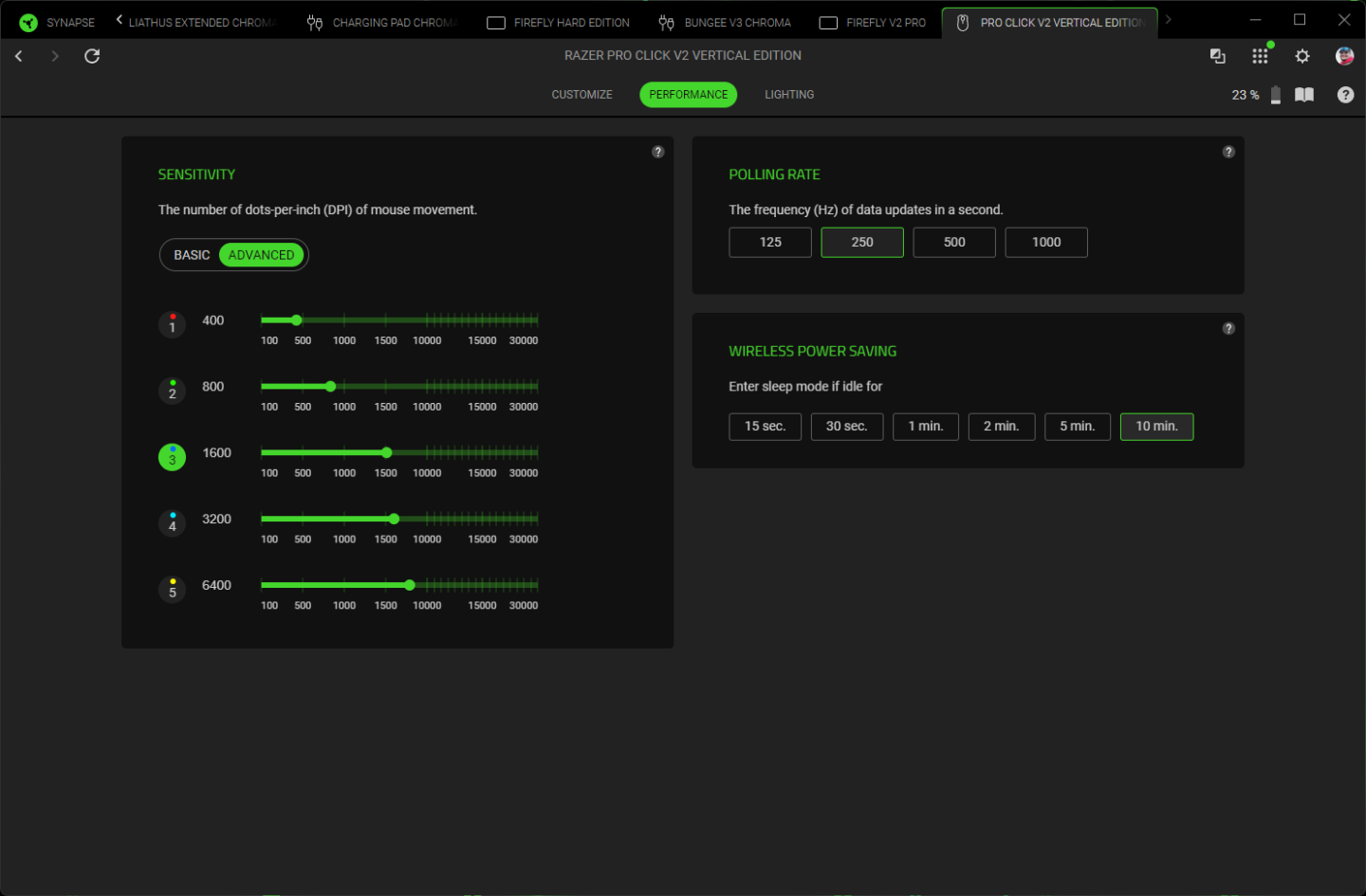Set sleep mode idle to 5 min.
Image resolution: width=1366 pixels, height=896 pixels.
pyautogui.click(x=1078, y=427)
